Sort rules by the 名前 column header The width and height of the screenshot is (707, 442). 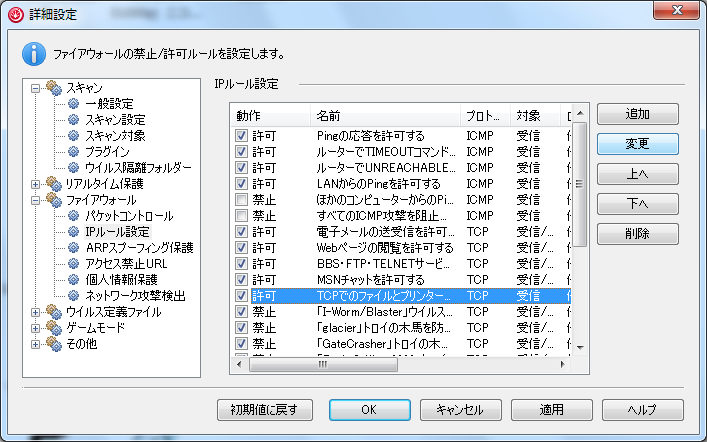tap(384, 114)
